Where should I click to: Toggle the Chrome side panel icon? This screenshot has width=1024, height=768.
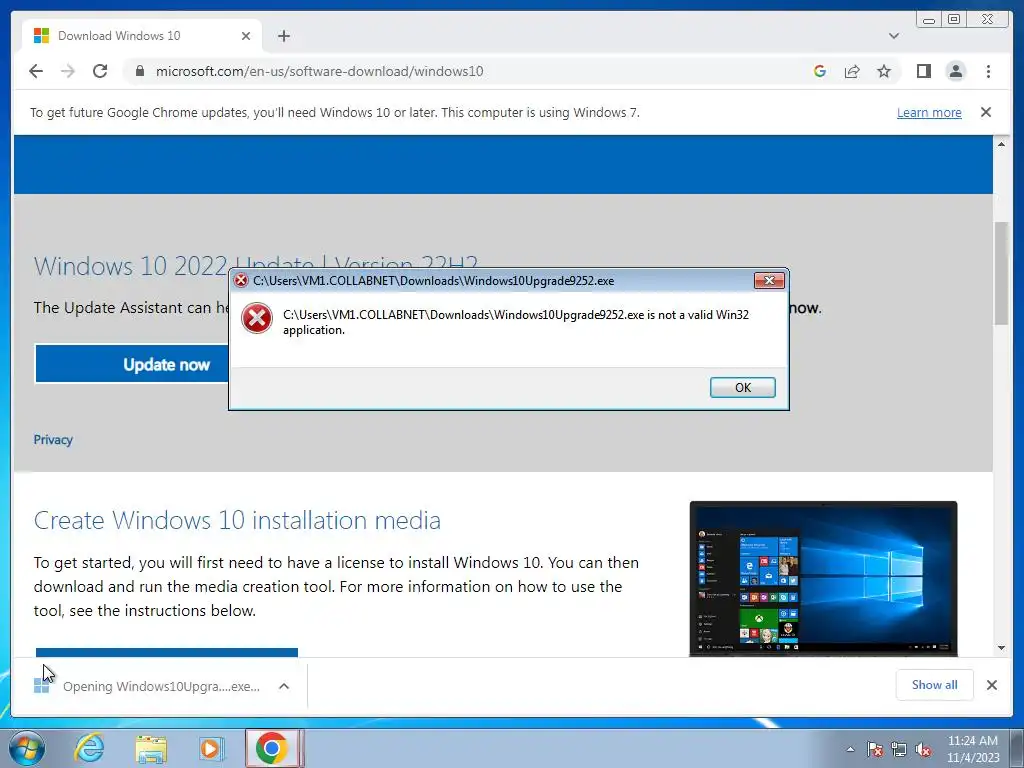[x=923, y=71]
